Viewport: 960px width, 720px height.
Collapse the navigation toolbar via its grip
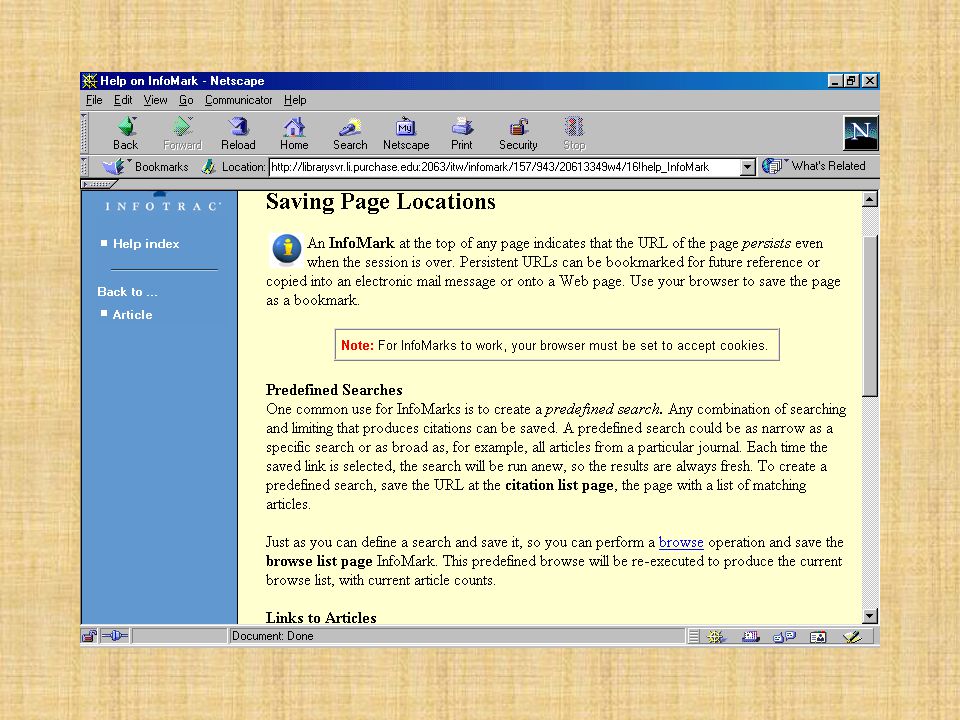point(85,133)
